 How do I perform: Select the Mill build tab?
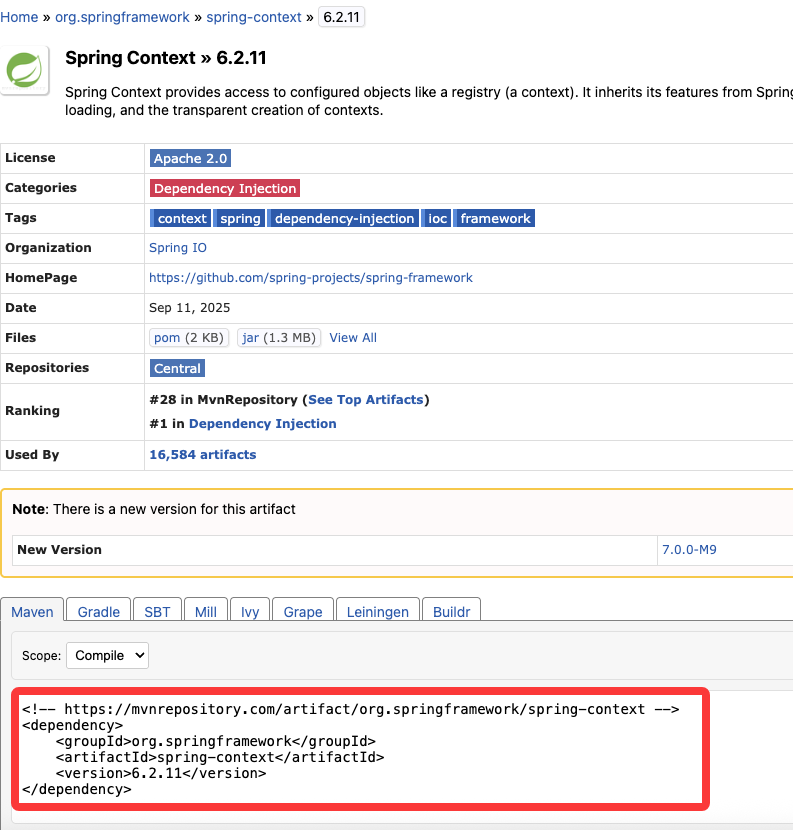[205, 612]
